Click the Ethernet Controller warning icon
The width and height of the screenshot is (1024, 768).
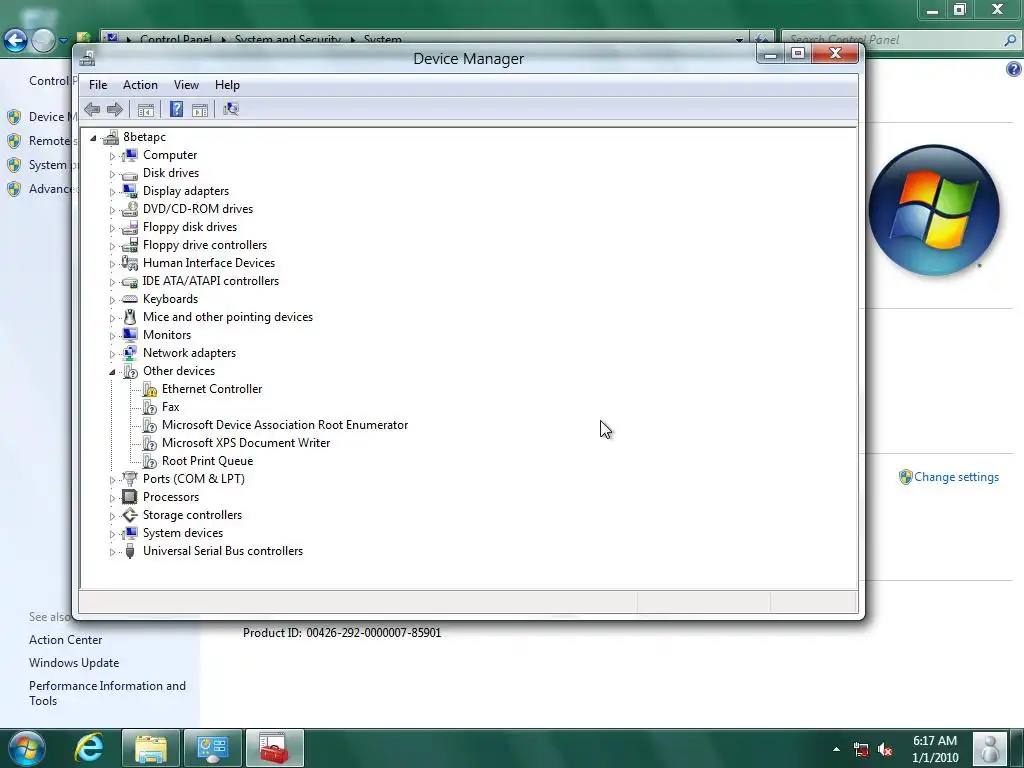150,389
